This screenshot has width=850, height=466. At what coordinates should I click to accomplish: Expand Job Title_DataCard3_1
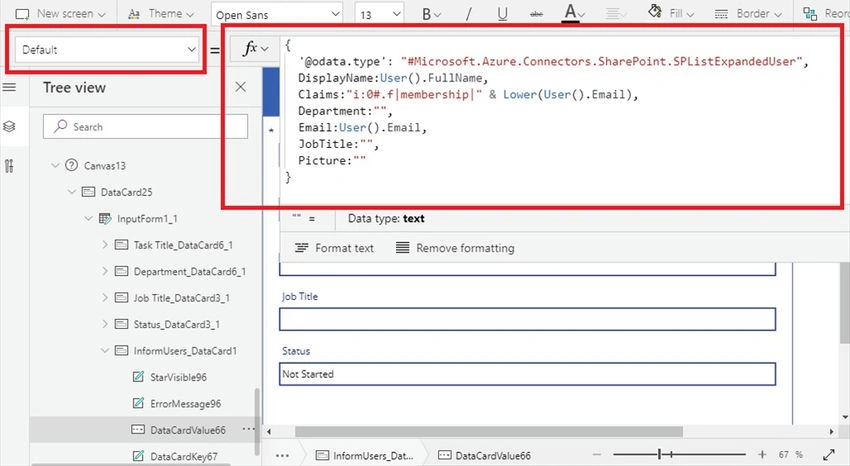[x=105, y=297]
